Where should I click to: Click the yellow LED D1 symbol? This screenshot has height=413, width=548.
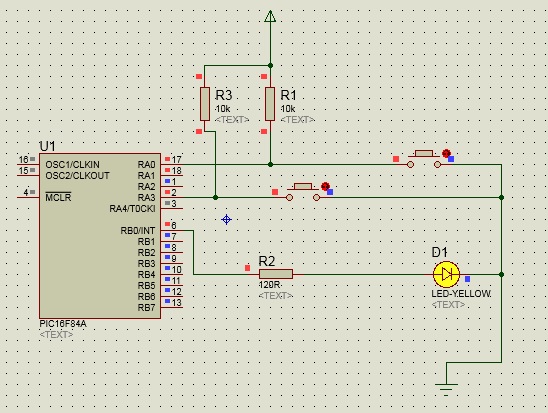click(446, 275)
